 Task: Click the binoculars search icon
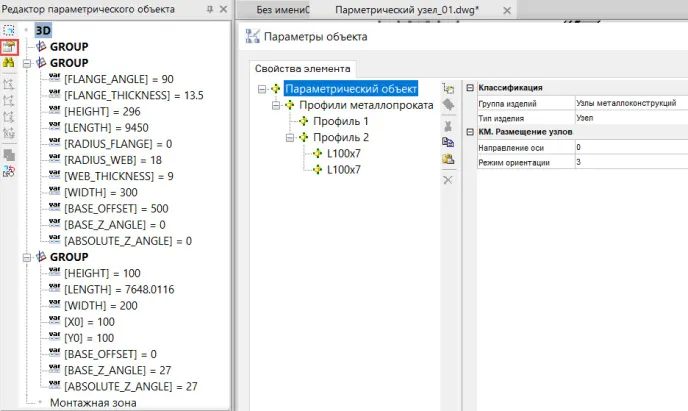[x=9, y=63]
